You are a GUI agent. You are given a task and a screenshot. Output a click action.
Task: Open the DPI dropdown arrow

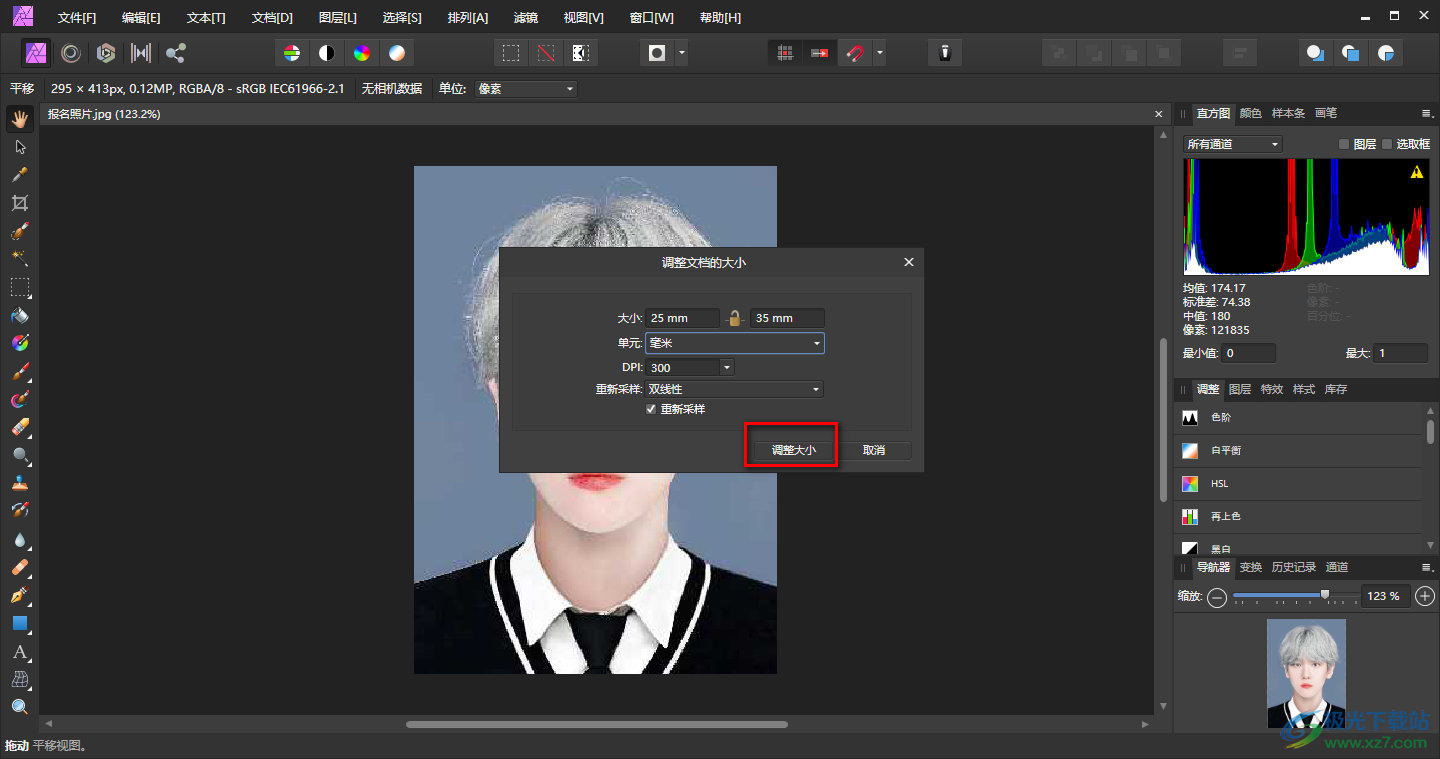point(727,367)
